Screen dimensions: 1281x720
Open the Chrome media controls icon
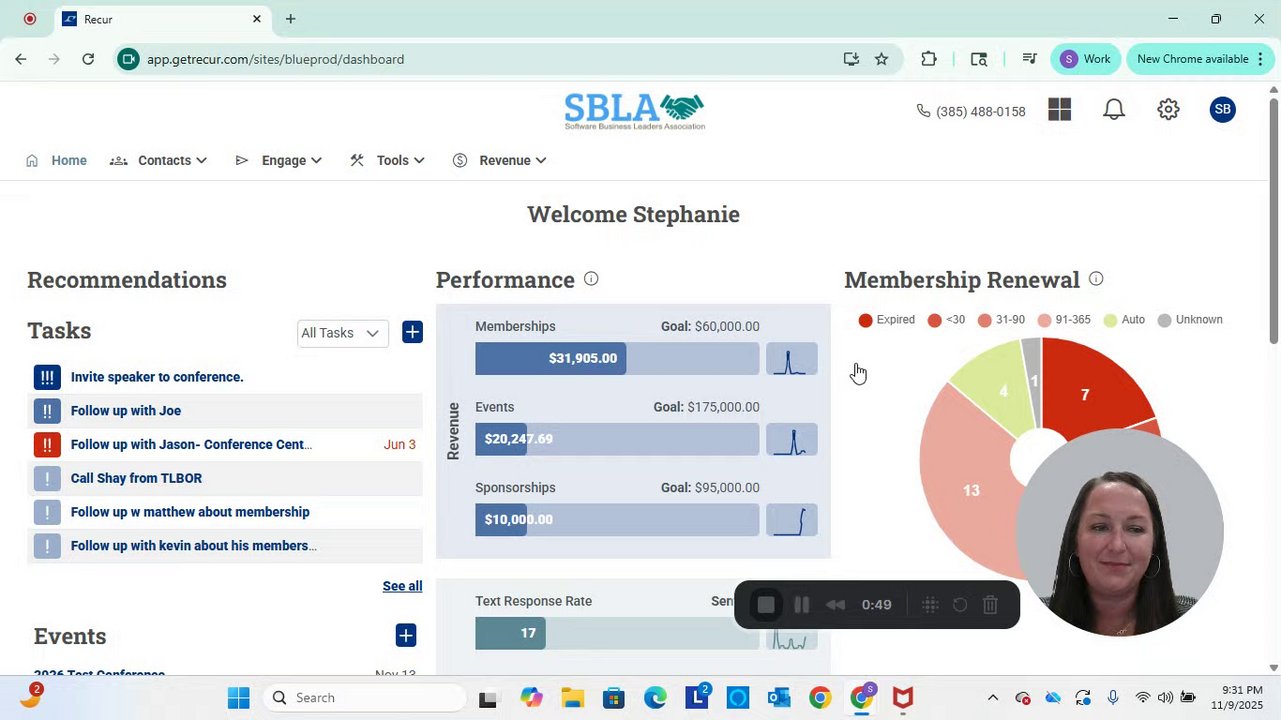click(x=1029, y=59)
